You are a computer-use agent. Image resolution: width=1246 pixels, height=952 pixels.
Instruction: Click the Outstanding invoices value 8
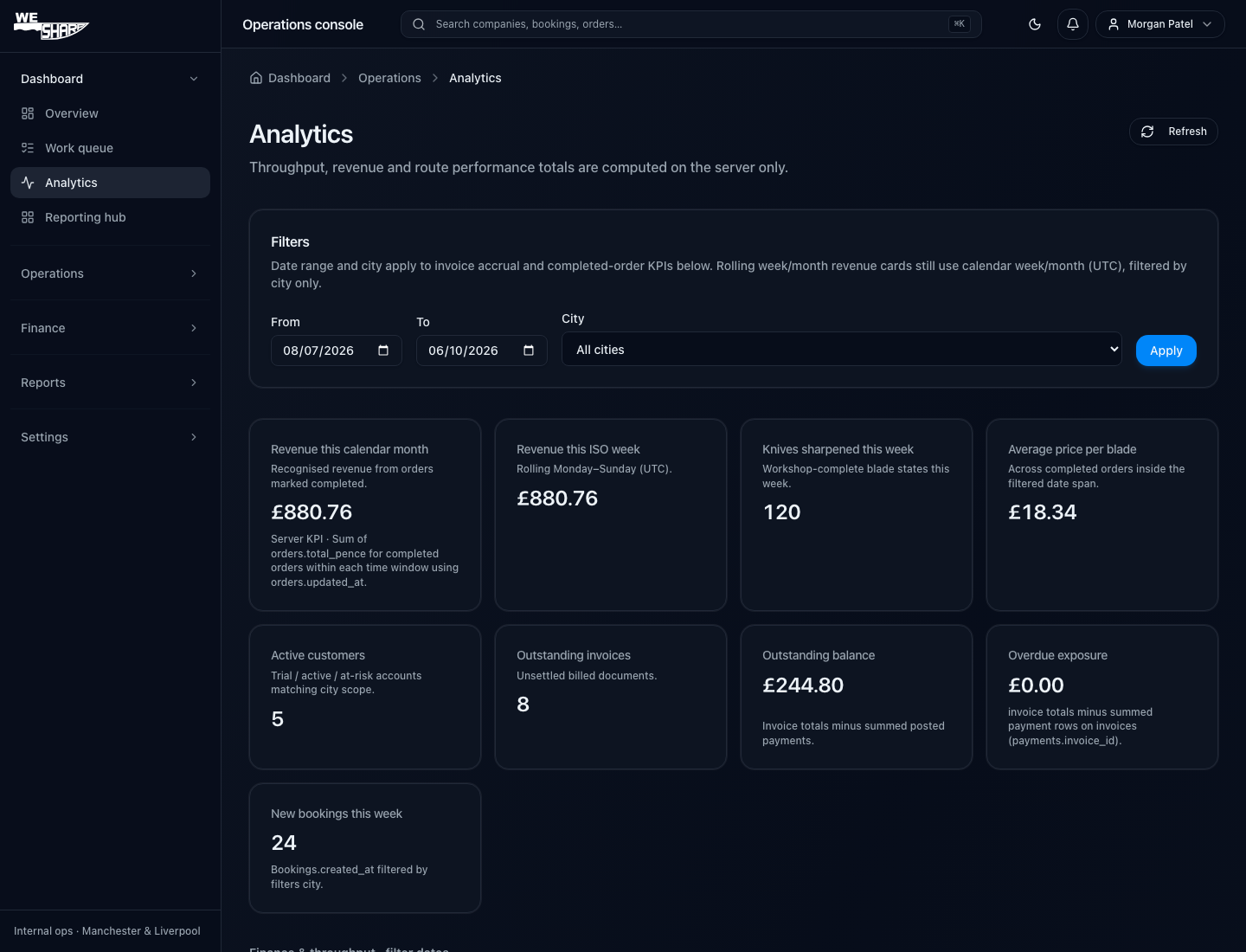coord(523,704)
